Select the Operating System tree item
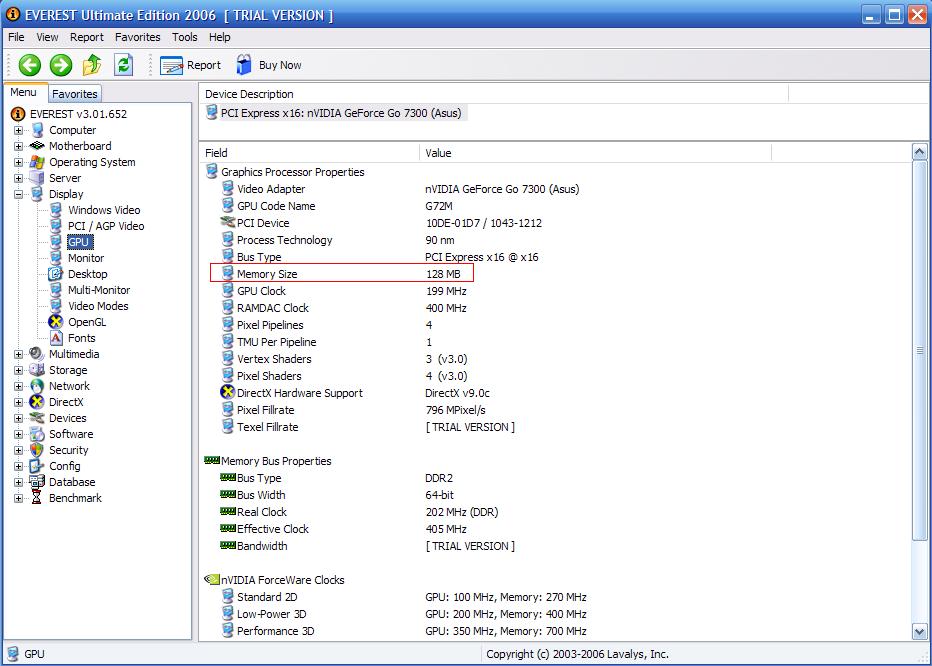Viewport: 932px width, 666px height. click(92, 162)
